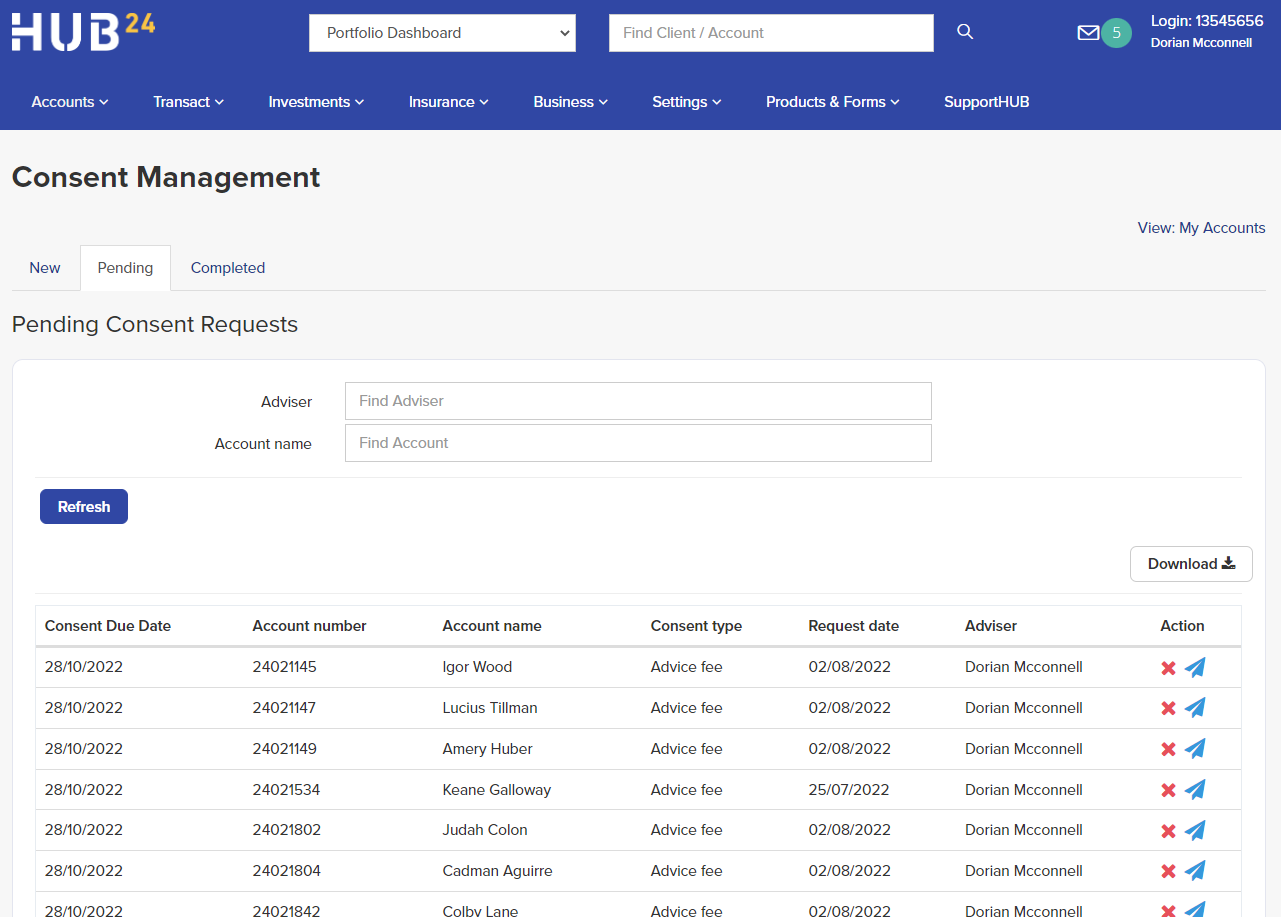Open the View: My Accounts link
1281x917 pixels.
[x=1201, y=227]
